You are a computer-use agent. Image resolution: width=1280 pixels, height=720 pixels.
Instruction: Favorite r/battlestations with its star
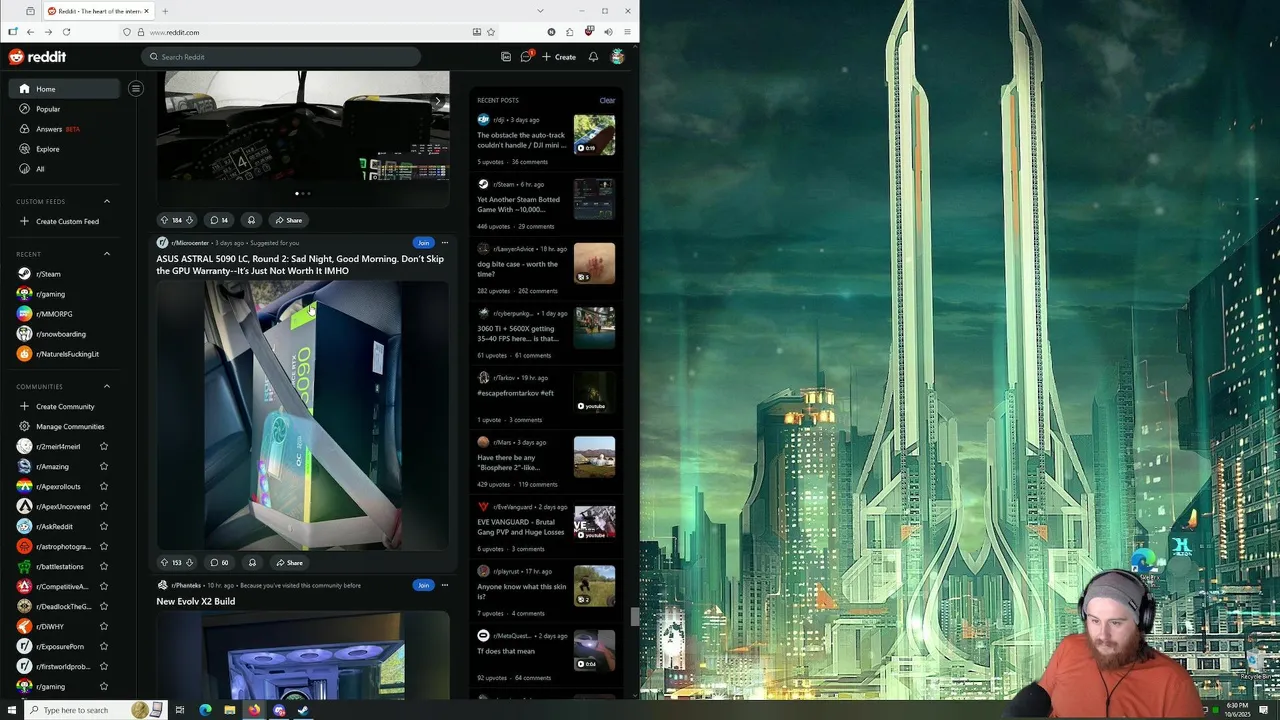[x=104, y=567]
